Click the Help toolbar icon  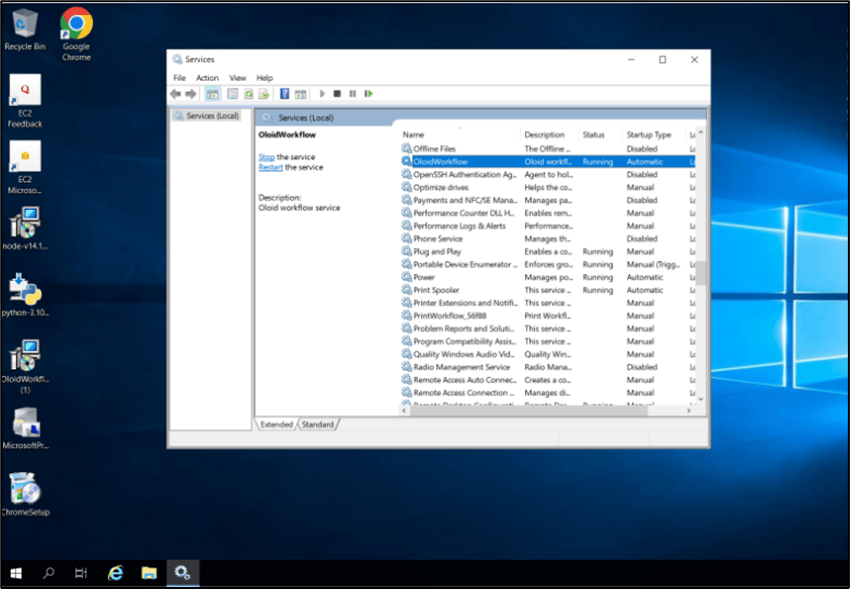pos(285,94)
